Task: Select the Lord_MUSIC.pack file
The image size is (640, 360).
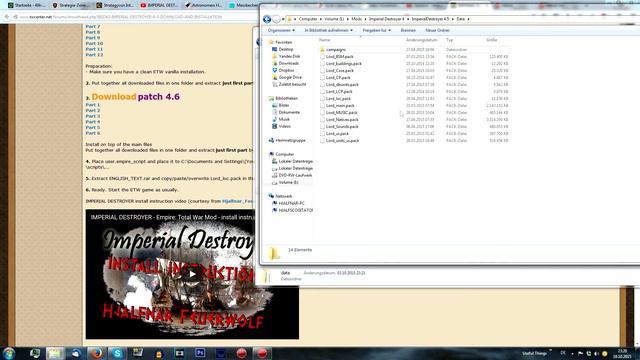Action: point(342,113)
